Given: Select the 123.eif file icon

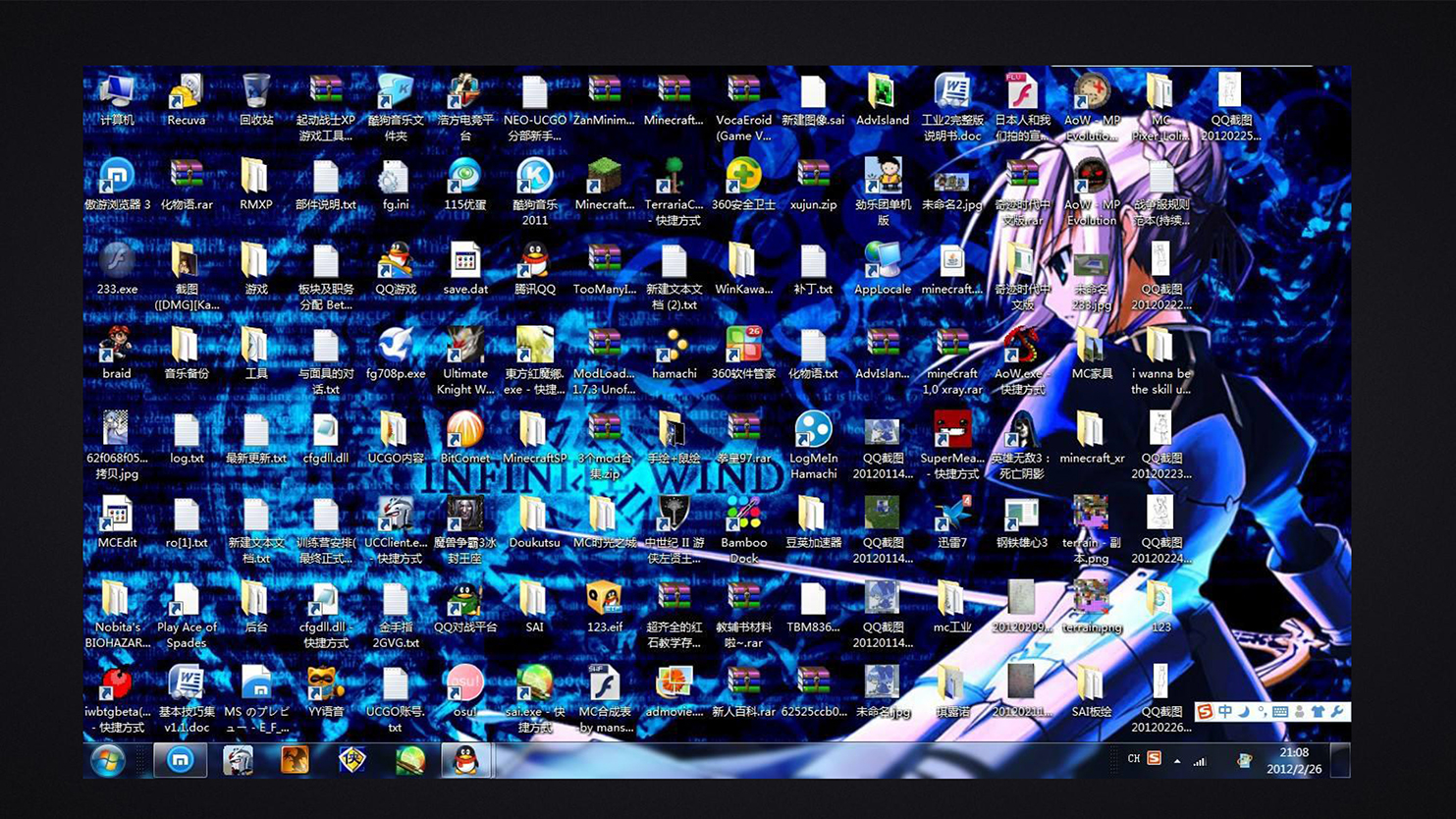Looking at the screenshot, I should tap(604, 607).
